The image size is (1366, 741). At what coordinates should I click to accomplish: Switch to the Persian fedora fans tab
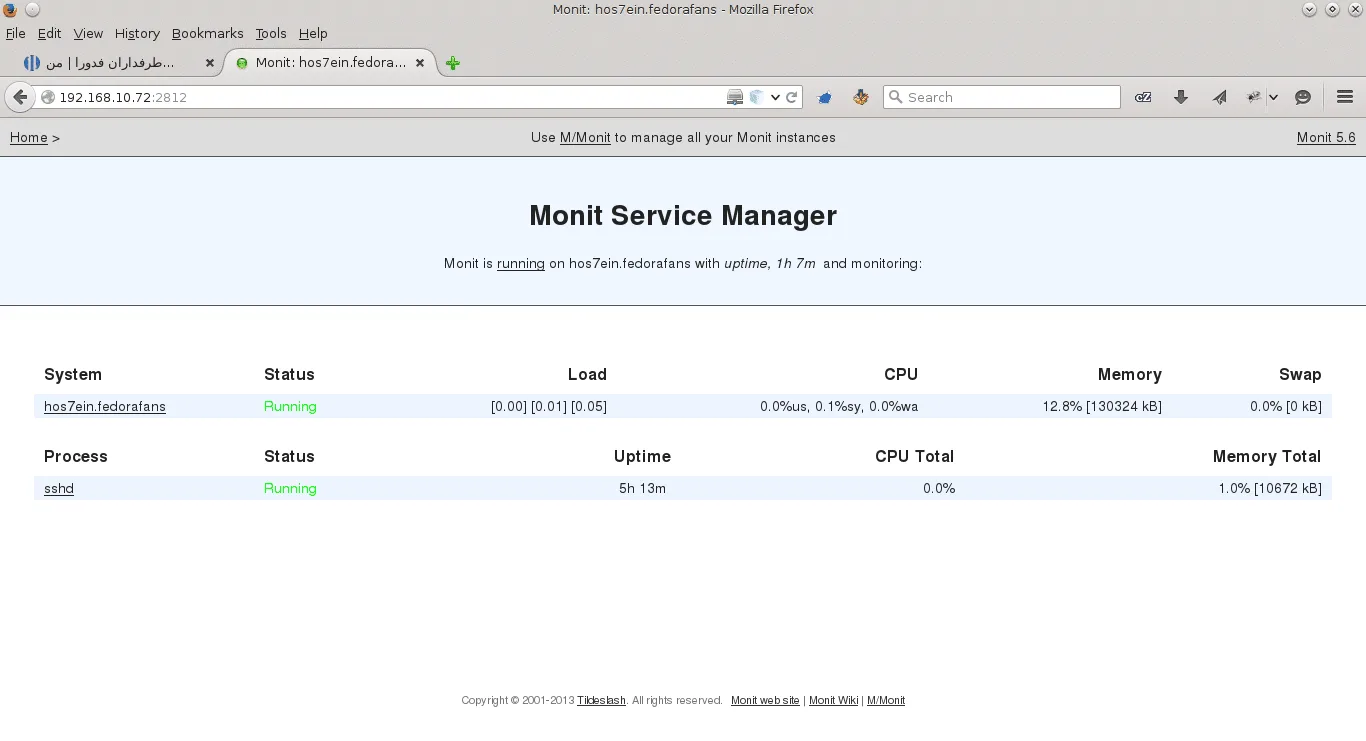pyautogui.click(x=110, y=62)
